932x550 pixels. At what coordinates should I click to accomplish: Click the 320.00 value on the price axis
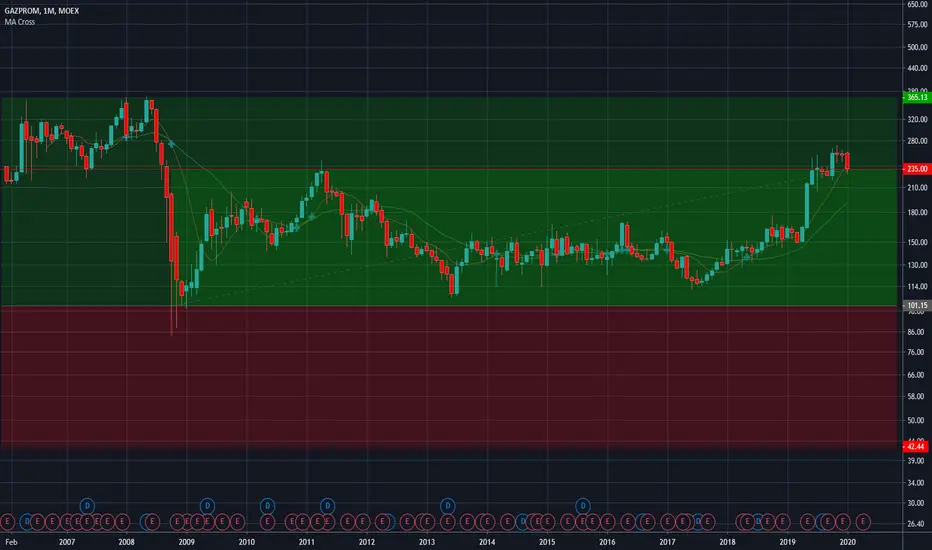click(x=917, y=119)
